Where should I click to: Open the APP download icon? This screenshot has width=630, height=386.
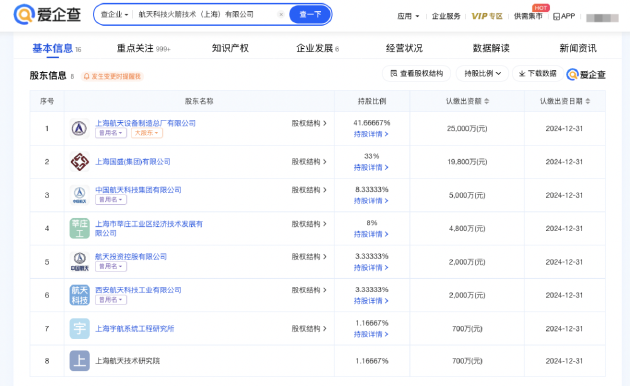[564, 16]
